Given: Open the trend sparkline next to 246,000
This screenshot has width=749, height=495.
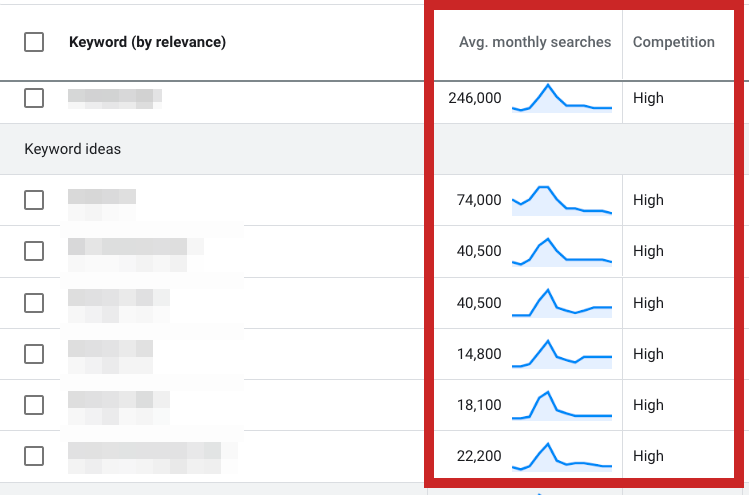Looking at the screenshot, I should (561, 98).
